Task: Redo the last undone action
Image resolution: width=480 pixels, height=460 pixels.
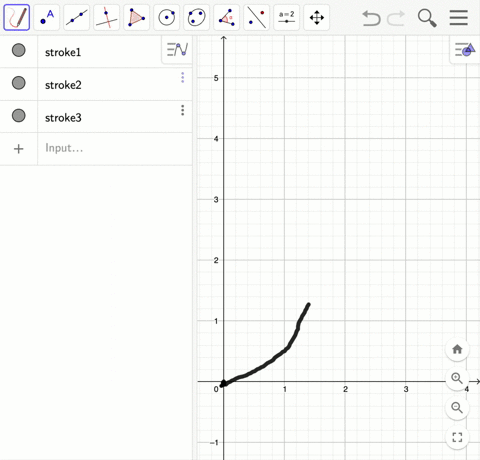Action: pos(396,18)
